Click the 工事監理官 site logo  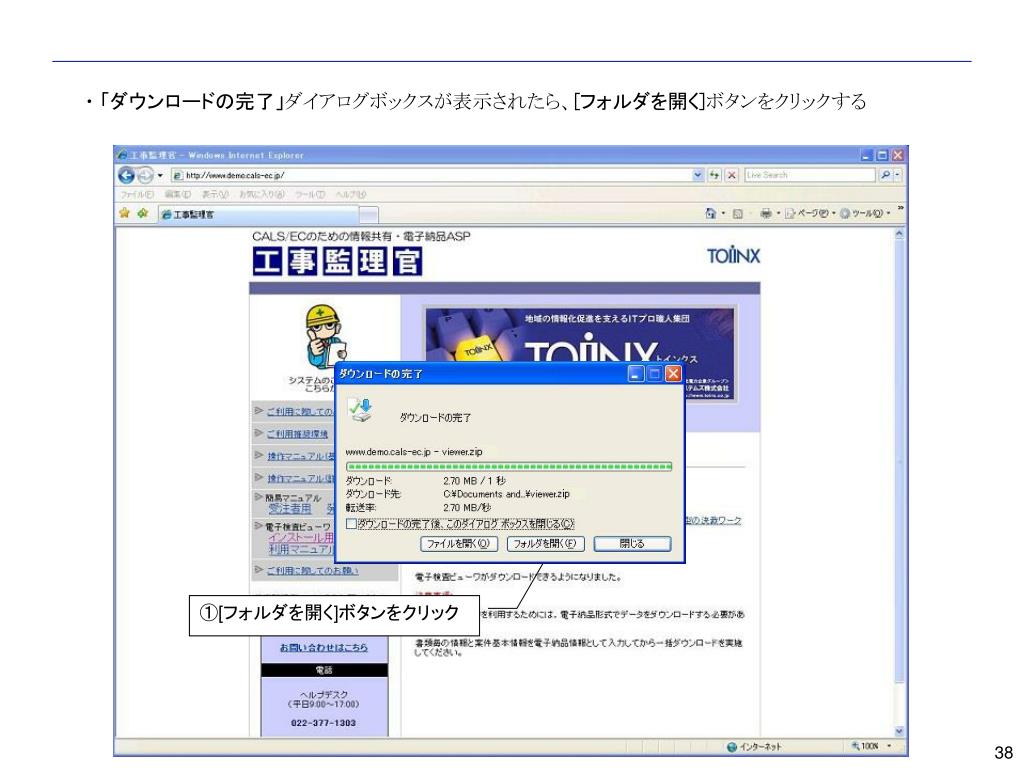click(x=337, y=261)
